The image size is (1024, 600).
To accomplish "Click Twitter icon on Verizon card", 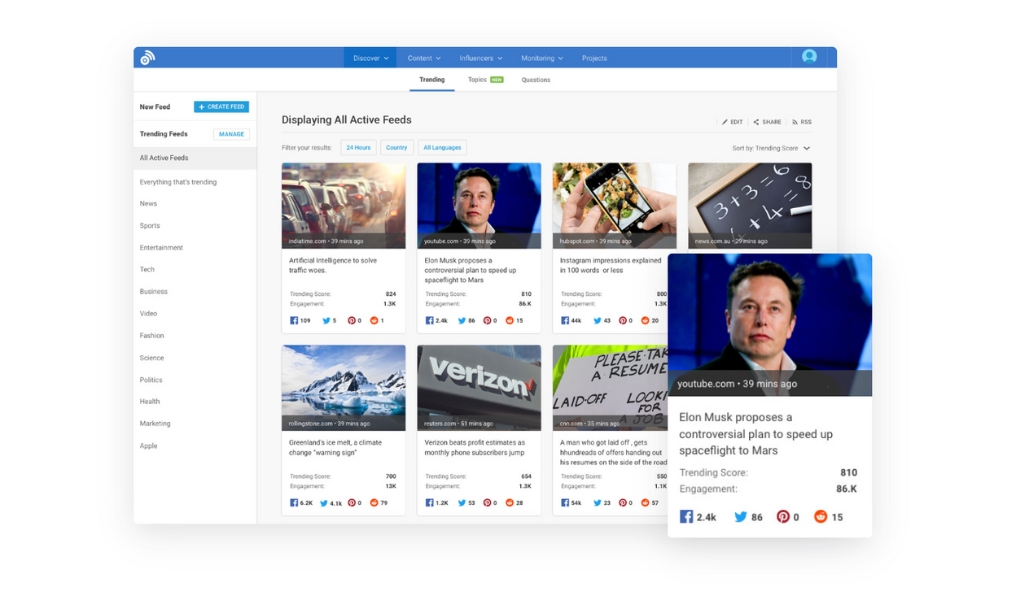I will (x=462, y=503).
